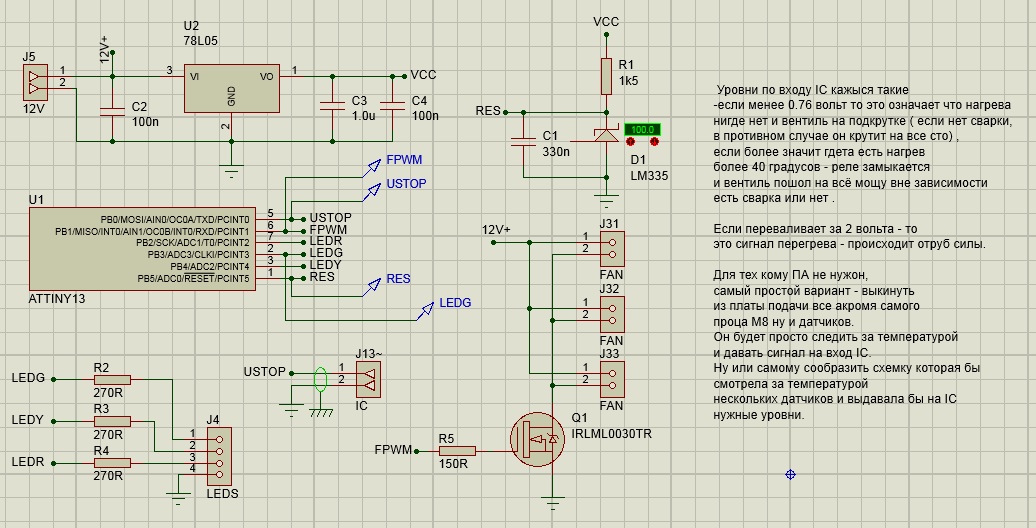Click resistor R5 150R at MOSFET gate
Image resolution: width=1036 pixels, height=528 pixels.
pos(457,450)
